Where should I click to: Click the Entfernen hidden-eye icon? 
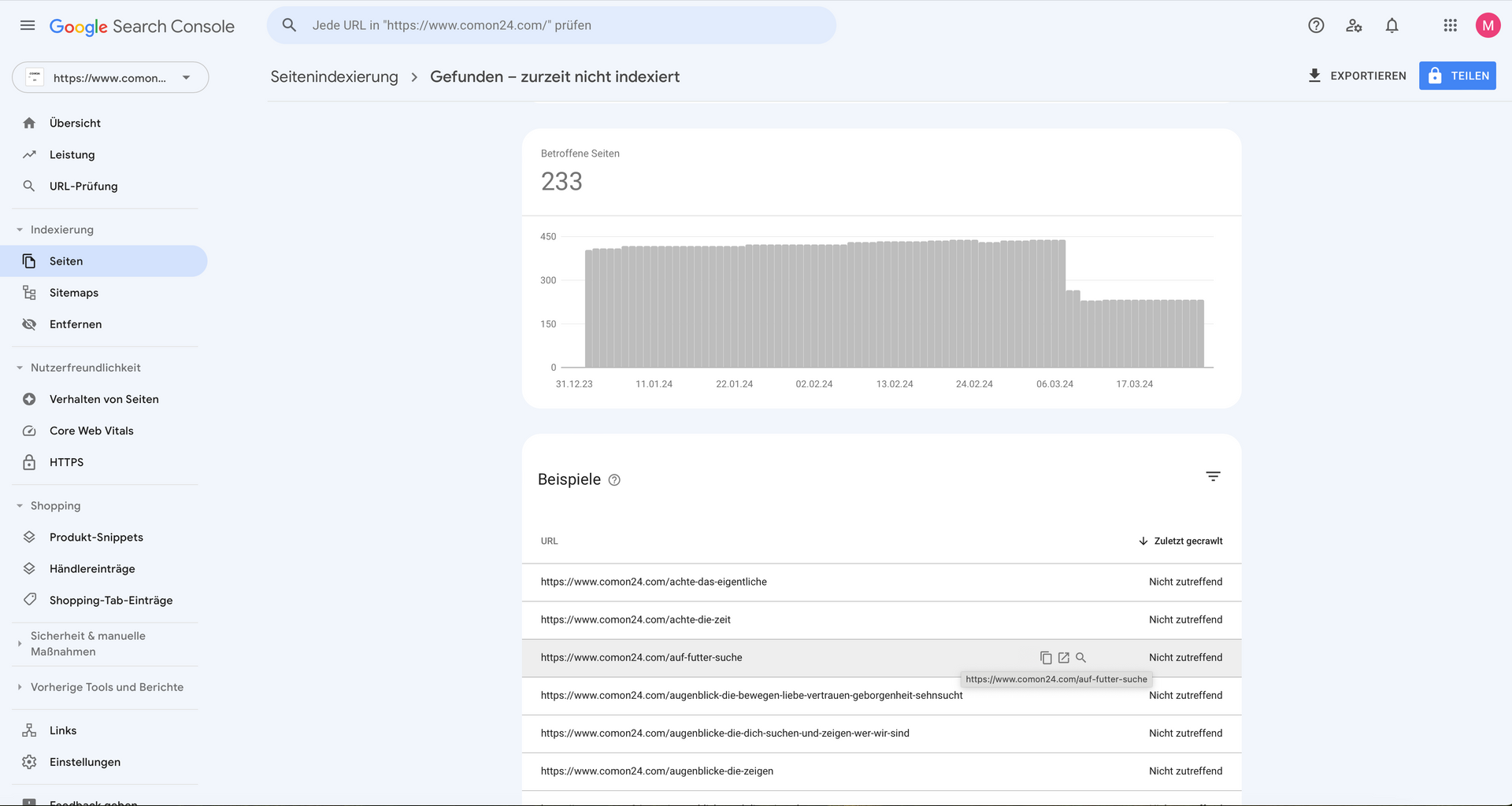(29, 324)
